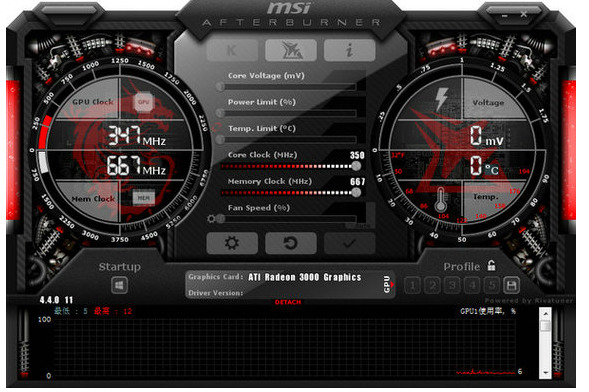Click the graph scrollbar up arrow
This screenshot has height=392, width=589.
[x=545, y=313]
